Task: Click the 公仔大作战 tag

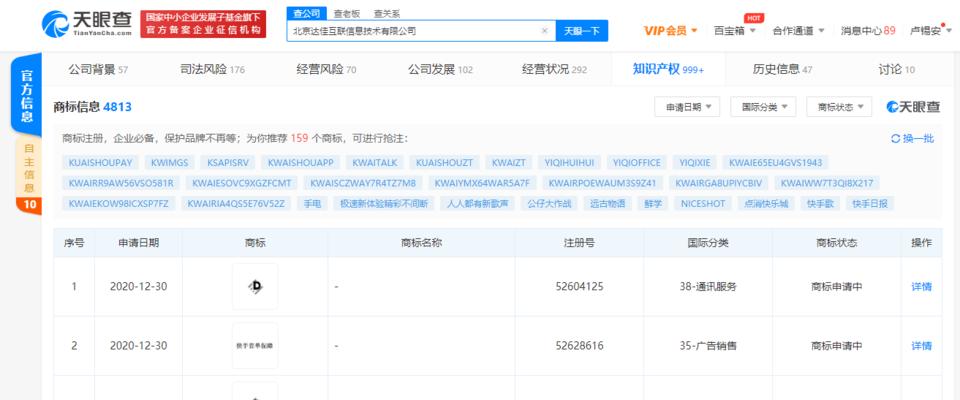Action: pos(549,203)
